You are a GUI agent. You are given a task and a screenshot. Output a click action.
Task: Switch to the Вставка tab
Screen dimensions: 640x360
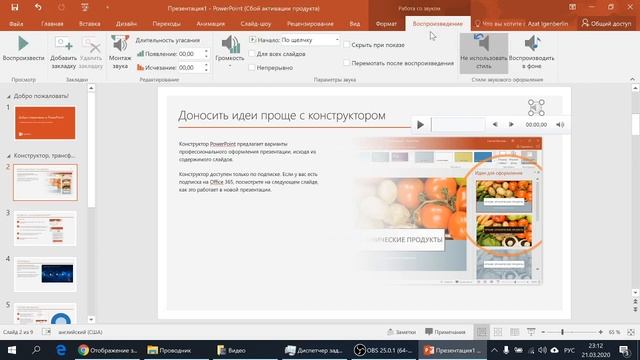pos(90,24)
